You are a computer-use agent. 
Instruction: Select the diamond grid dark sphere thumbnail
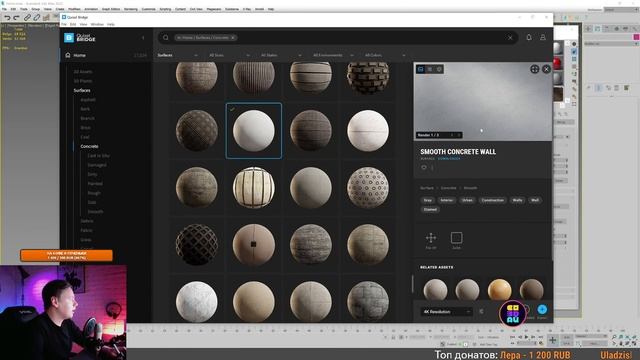(197, 244)
